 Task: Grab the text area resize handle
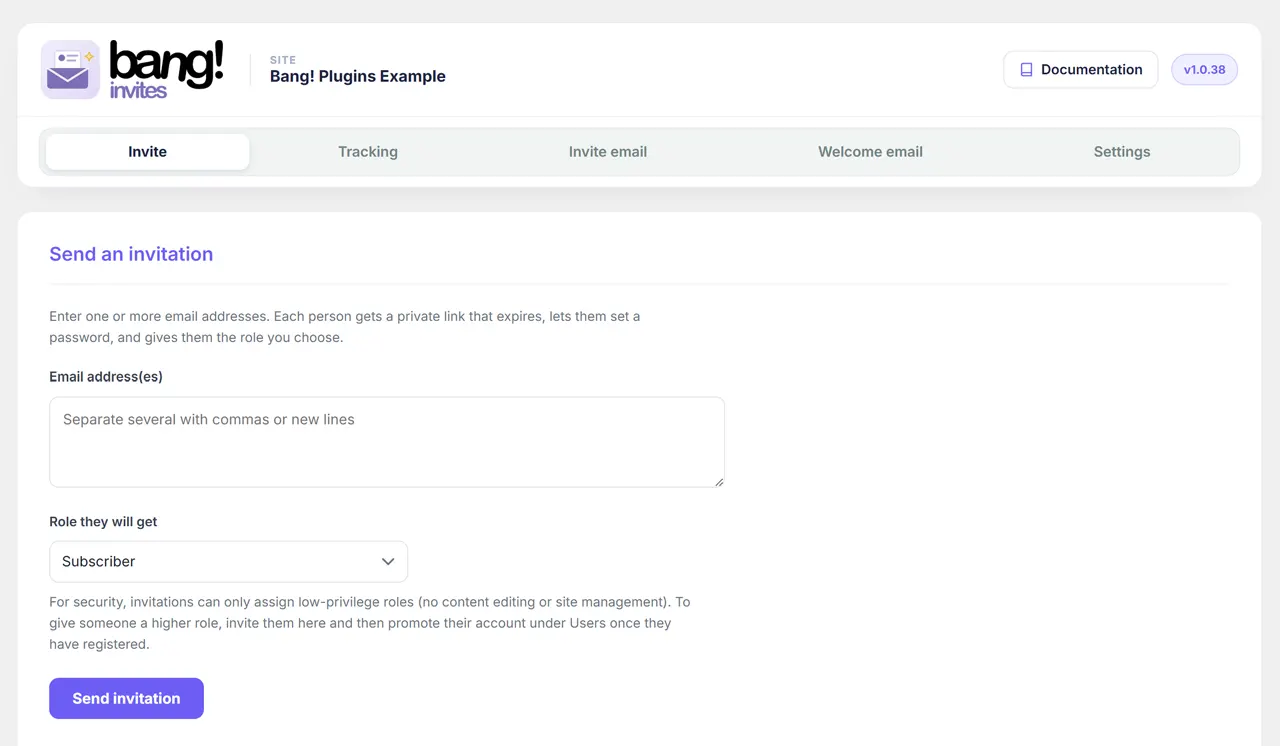[x=718, y=481]
